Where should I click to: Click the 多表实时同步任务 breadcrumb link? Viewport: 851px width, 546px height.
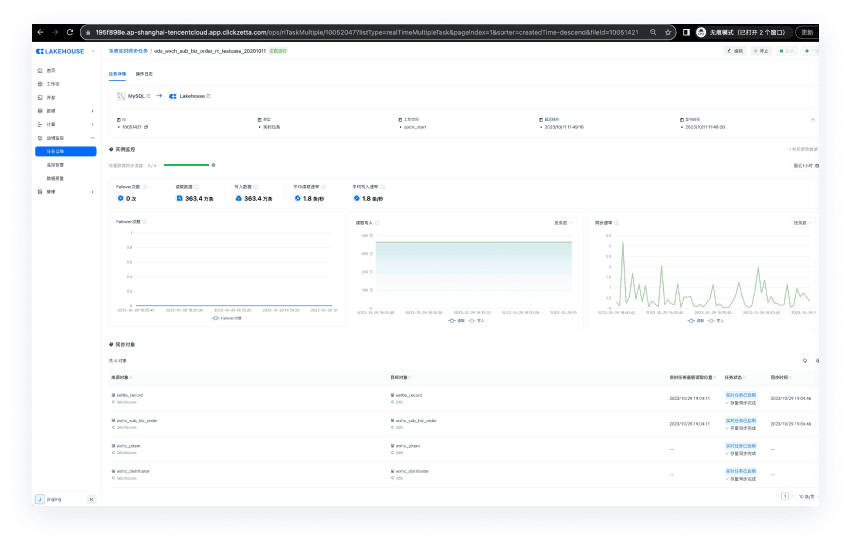(128, 50)
